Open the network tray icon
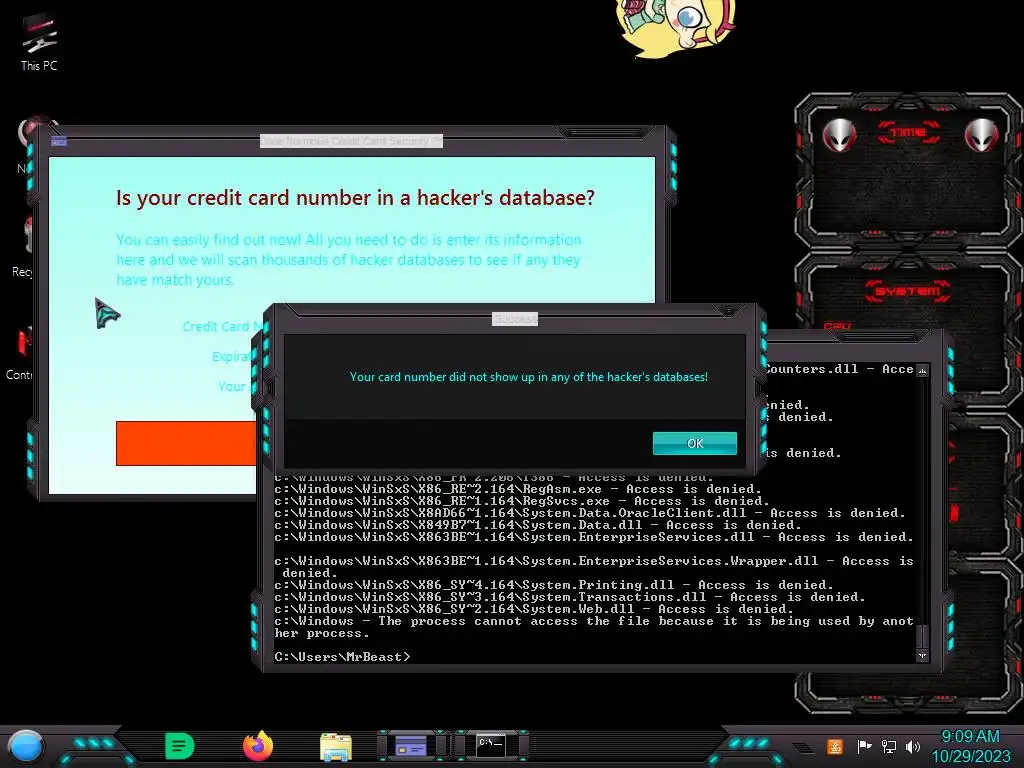The height and width of the screenshot is (768, 1024). tap(889, 746)
